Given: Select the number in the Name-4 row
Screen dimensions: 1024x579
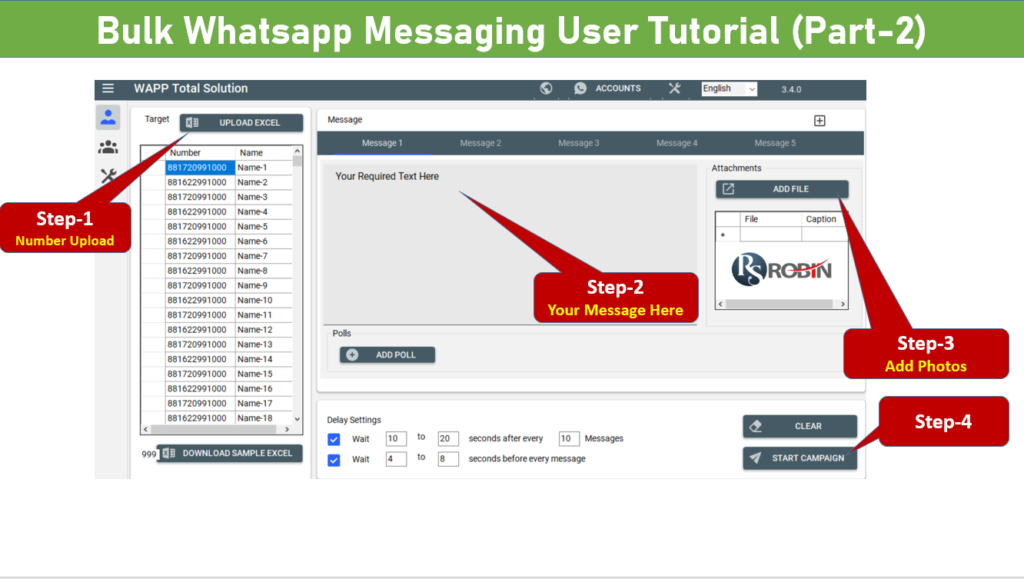Looking at the screenshot, I should (200, 211).
